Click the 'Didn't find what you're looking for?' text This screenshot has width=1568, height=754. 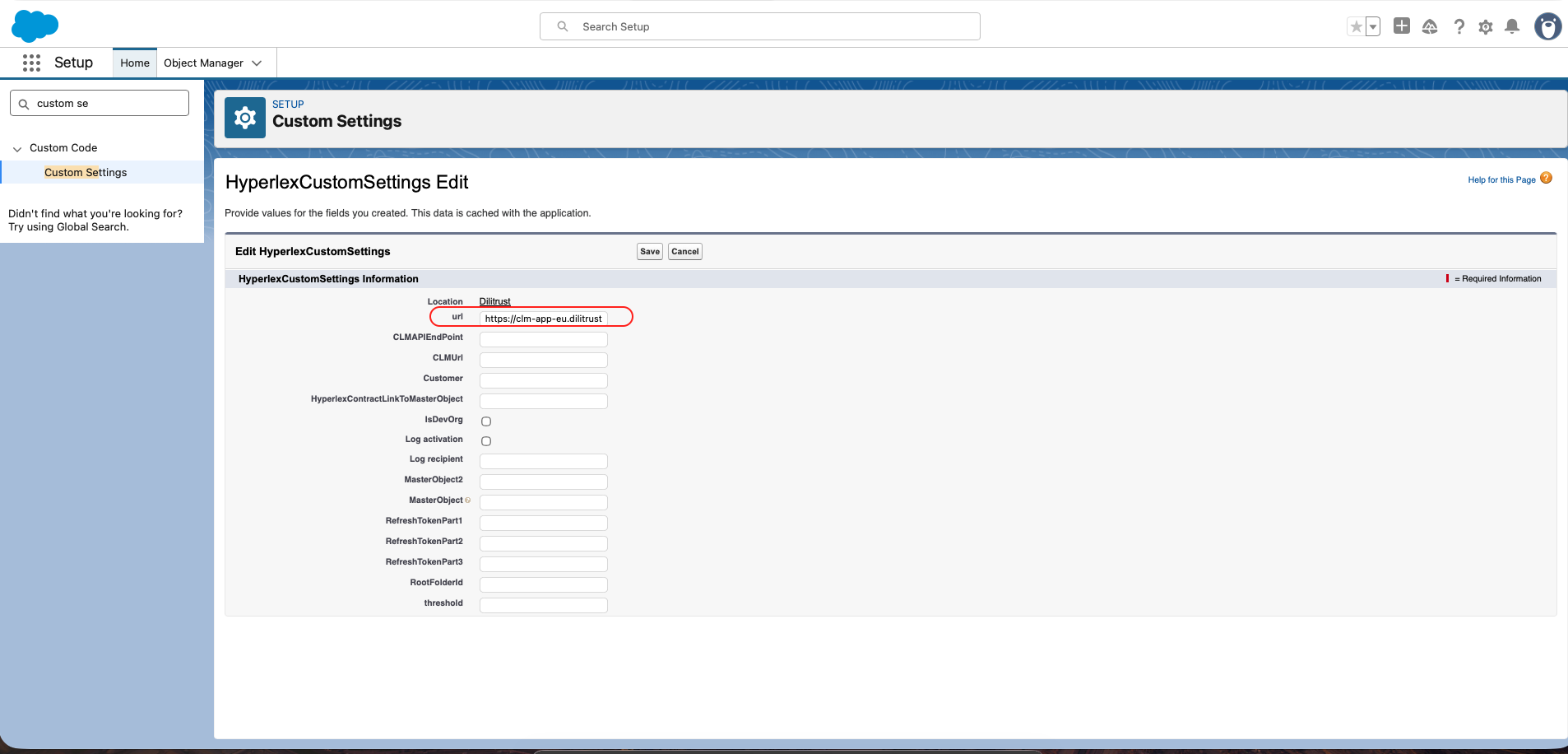[95, 213]
